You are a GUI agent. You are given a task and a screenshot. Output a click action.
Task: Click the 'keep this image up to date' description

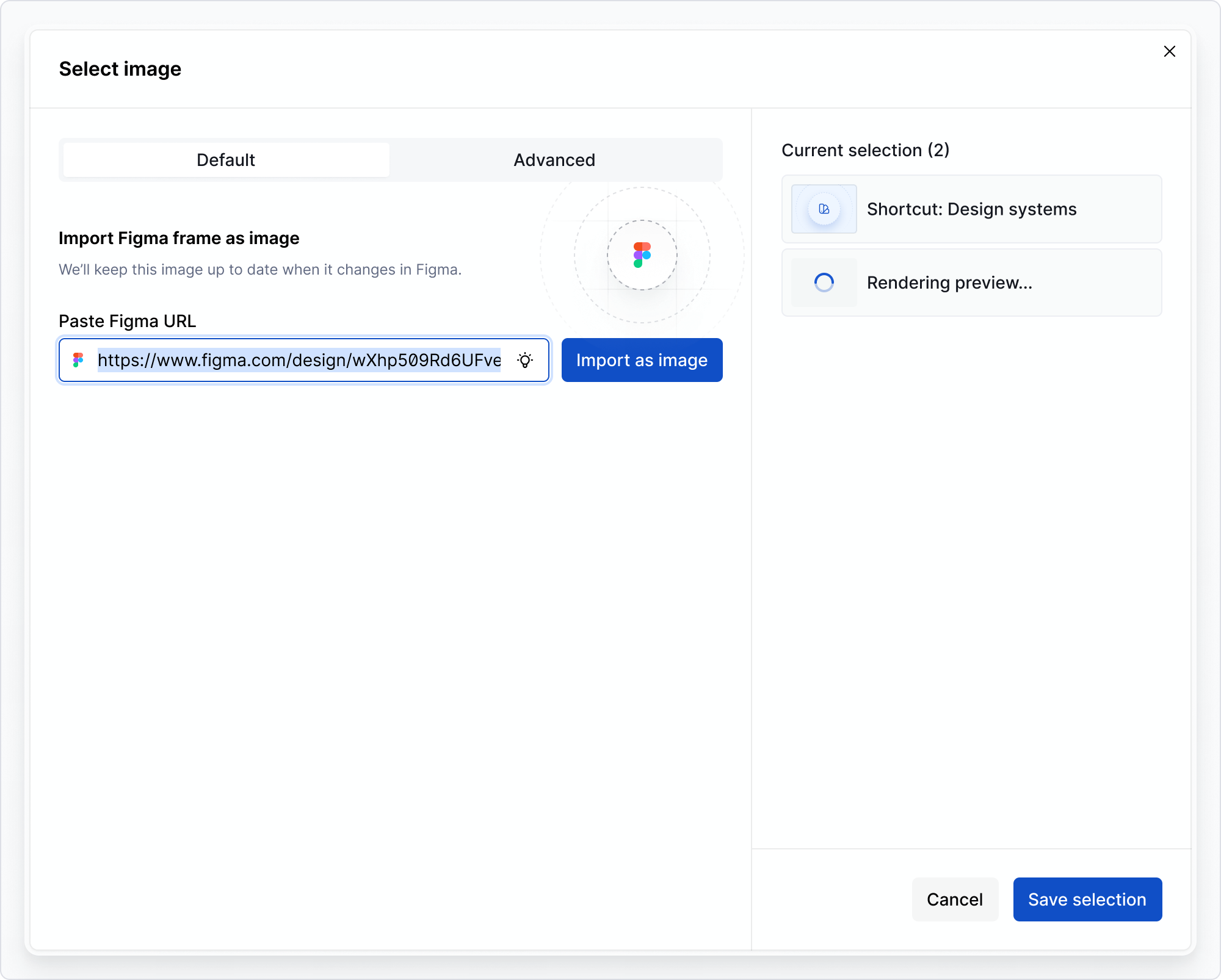(260, 270)
